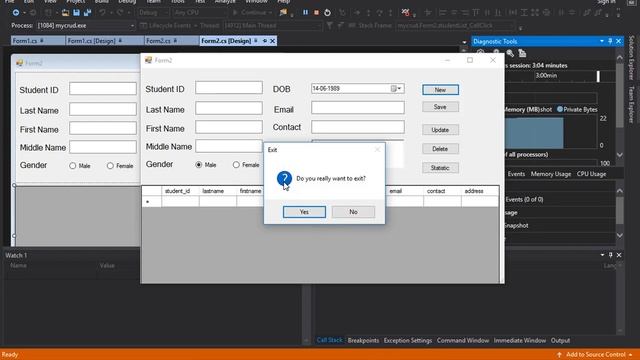Click the rightmost icon in the Diagnostic Tools toolbar
This screenshot has height=360, width=640.
click(x=522, y=53)
